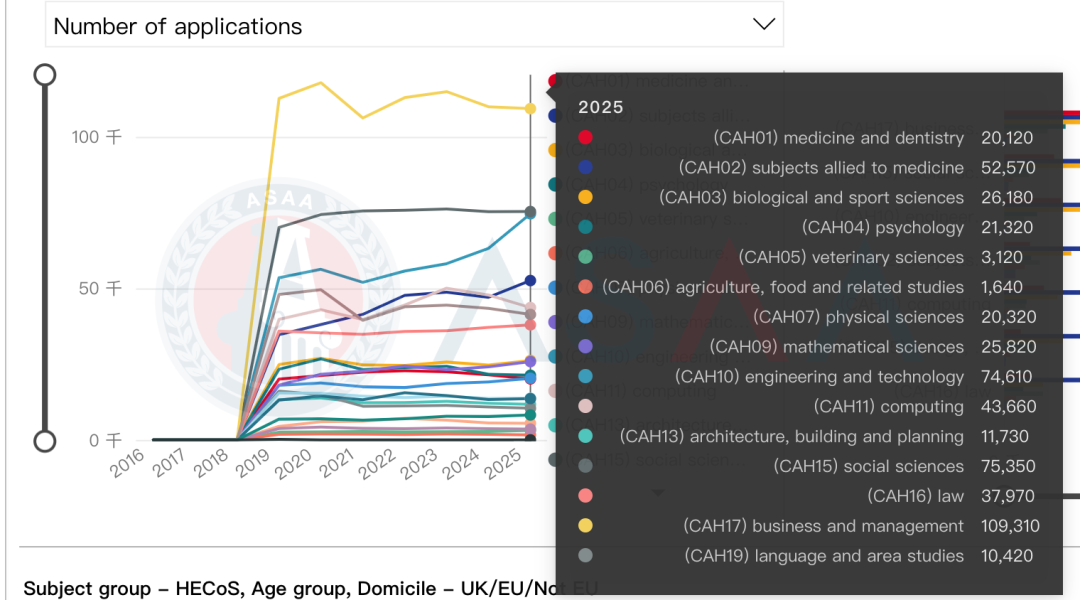Click the purple dot beside mathematical sciences in tooltip
The height and width of the screenshot is (600, 1080).
tap(585, 347)
